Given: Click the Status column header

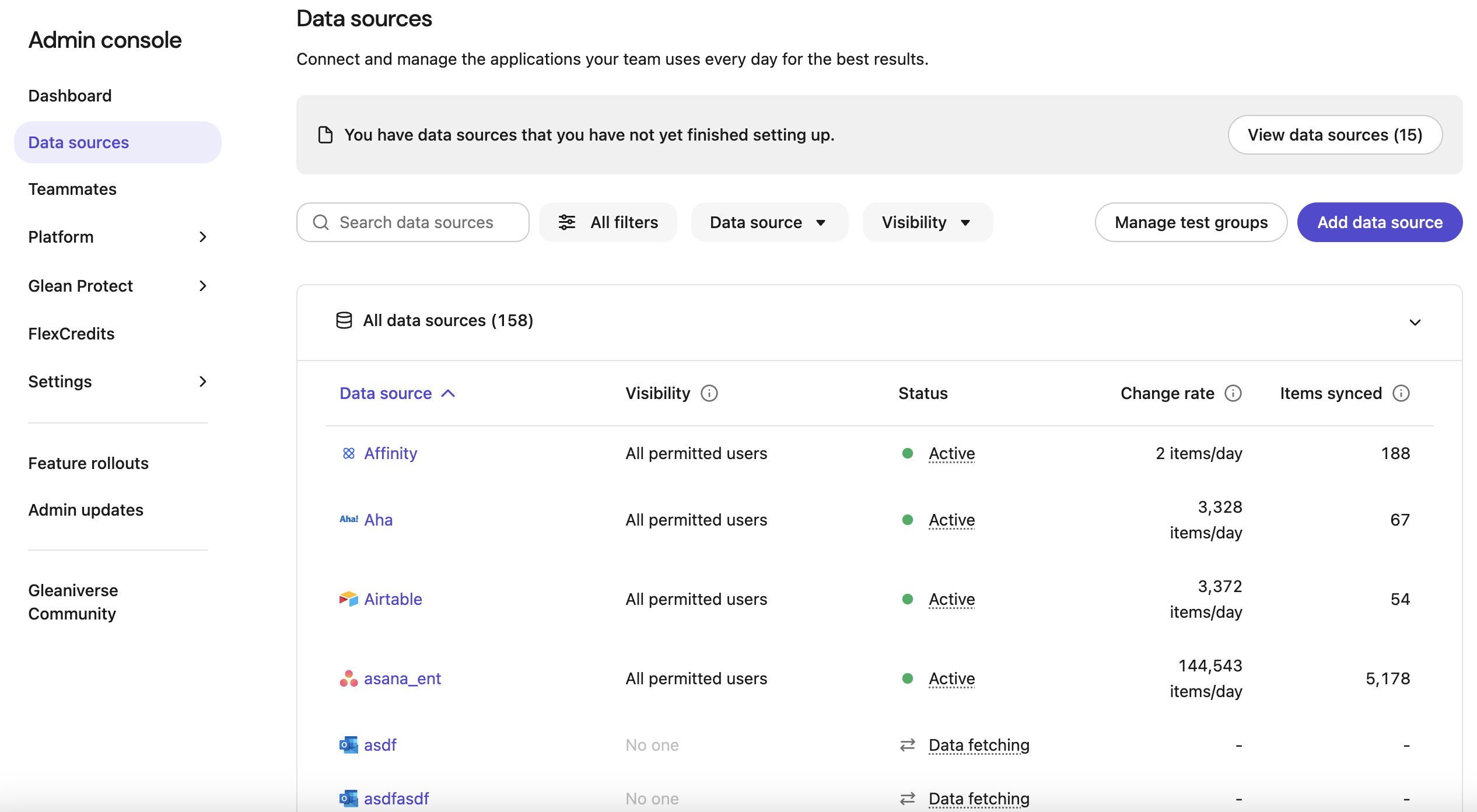Looking at the screenshot, I should tap(923, 394).
